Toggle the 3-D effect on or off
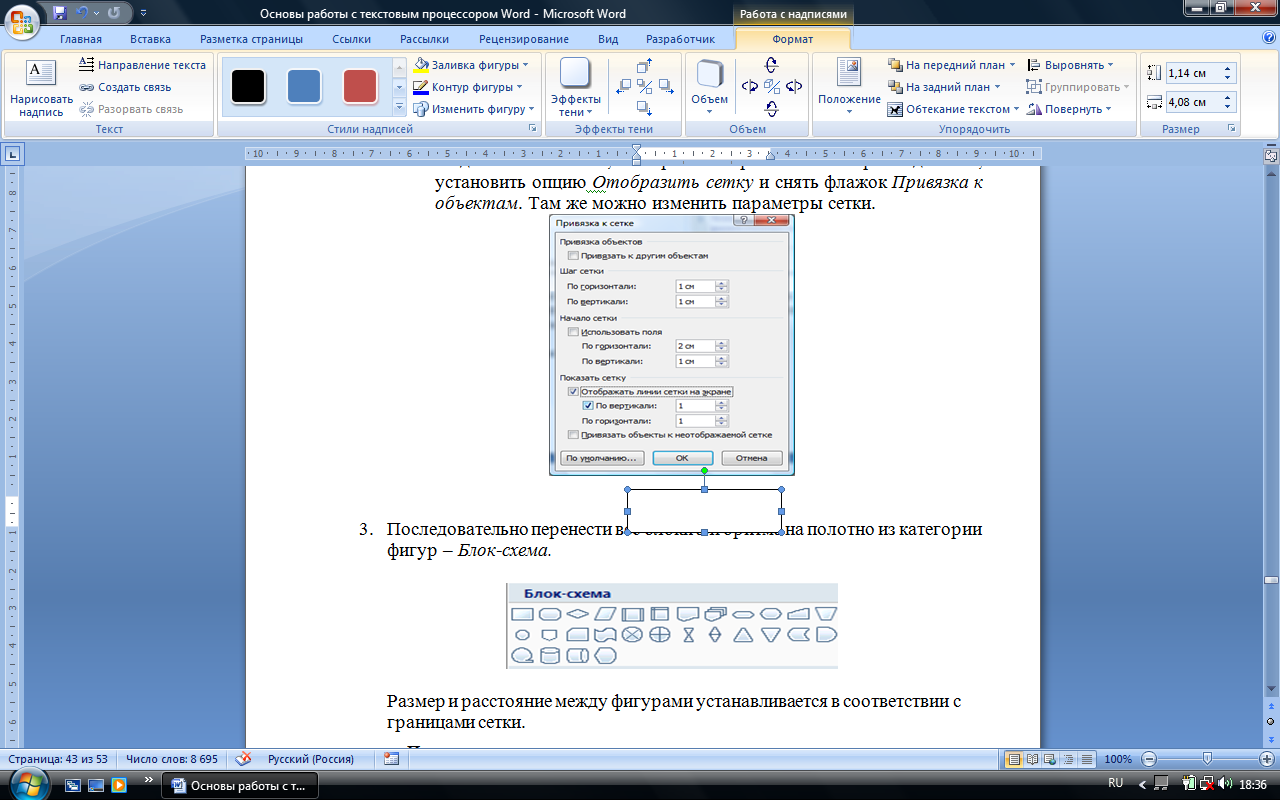The width and height of the screenshot is (1280, 800). [771, 86]
